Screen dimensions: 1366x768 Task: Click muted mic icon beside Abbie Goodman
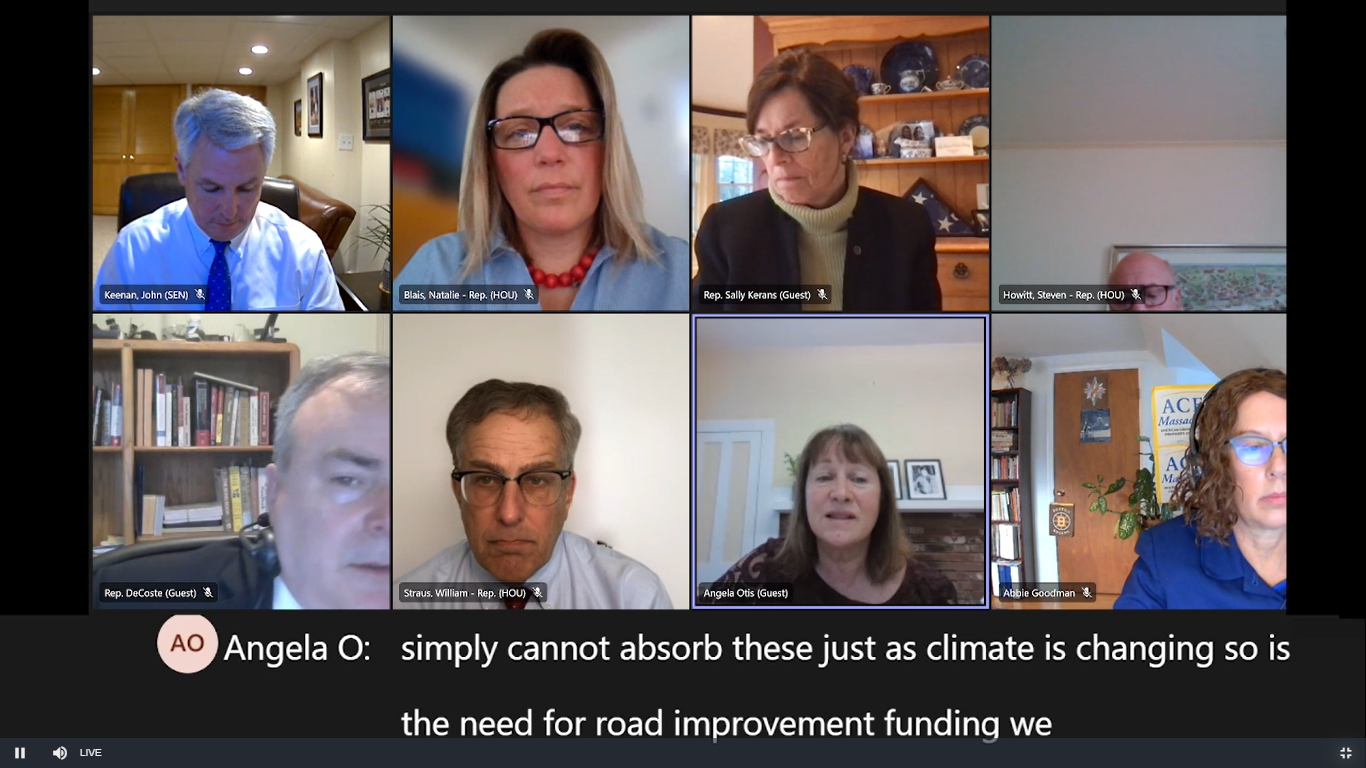coord(1087,593)
